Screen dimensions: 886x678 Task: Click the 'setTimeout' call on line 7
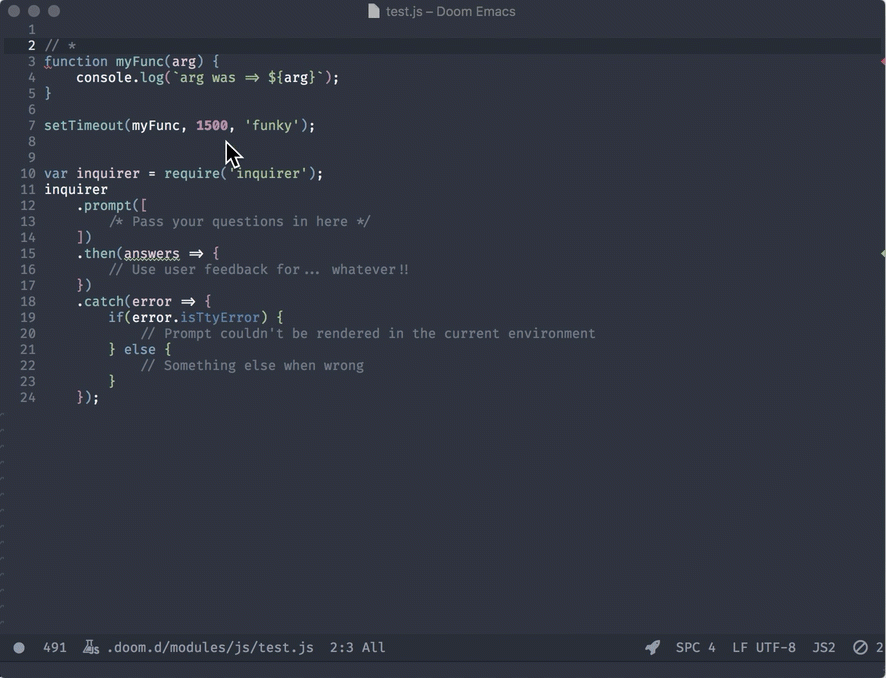[84, 125]
